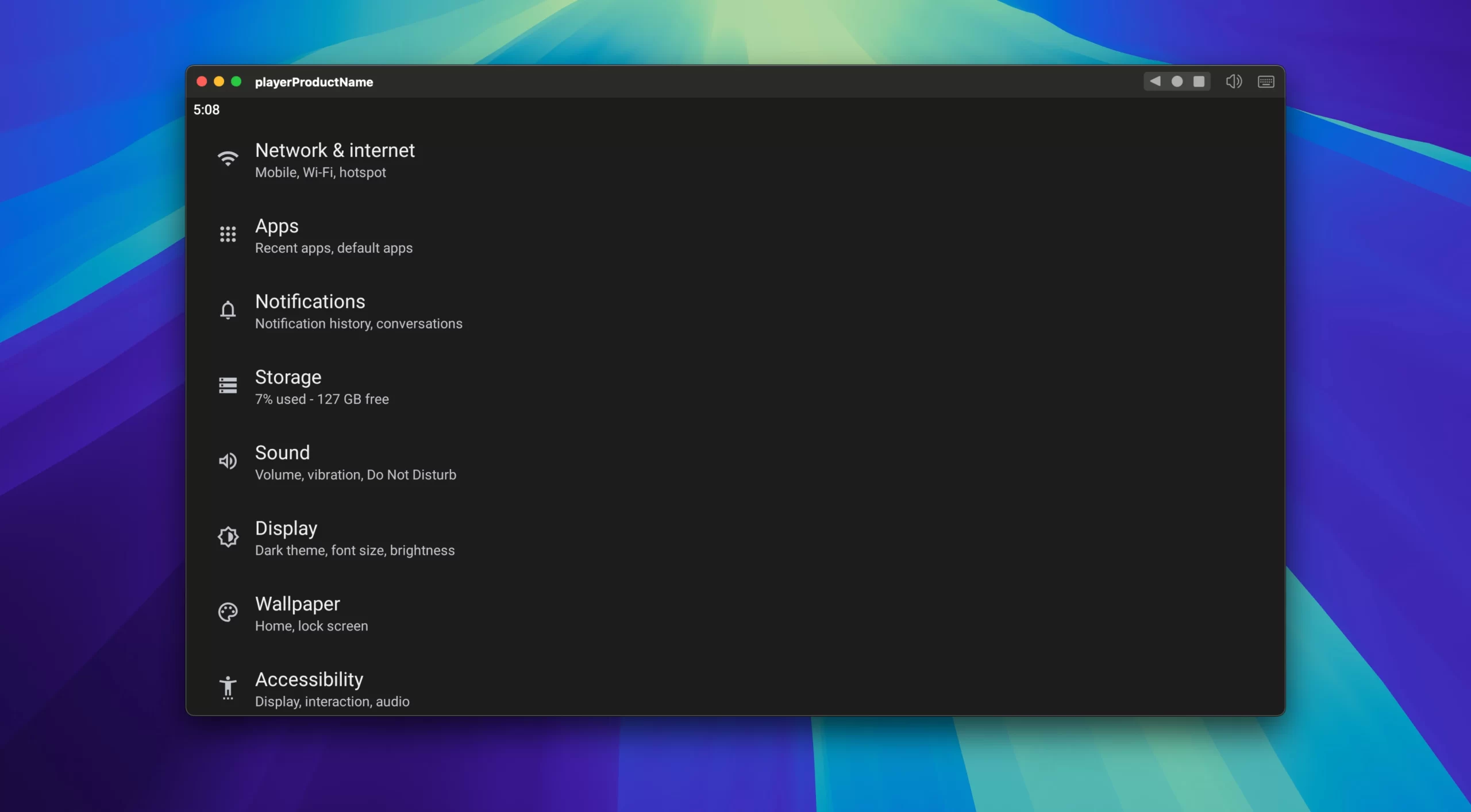Open the Apps settings entry
Image resolution: width=1471 pixels, height=812 pixels.
tap(276, 226)
